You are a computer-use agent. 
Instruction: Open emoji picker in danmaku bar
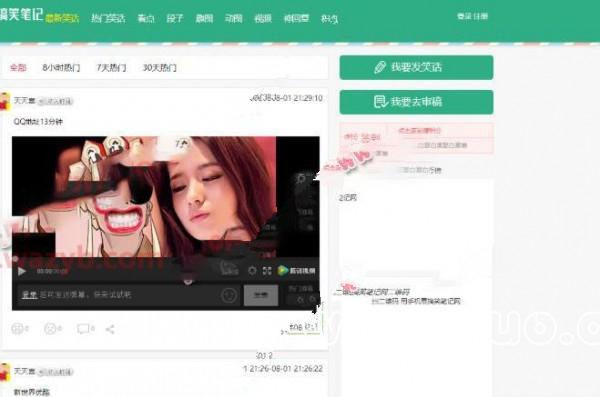tap(229, 295)
